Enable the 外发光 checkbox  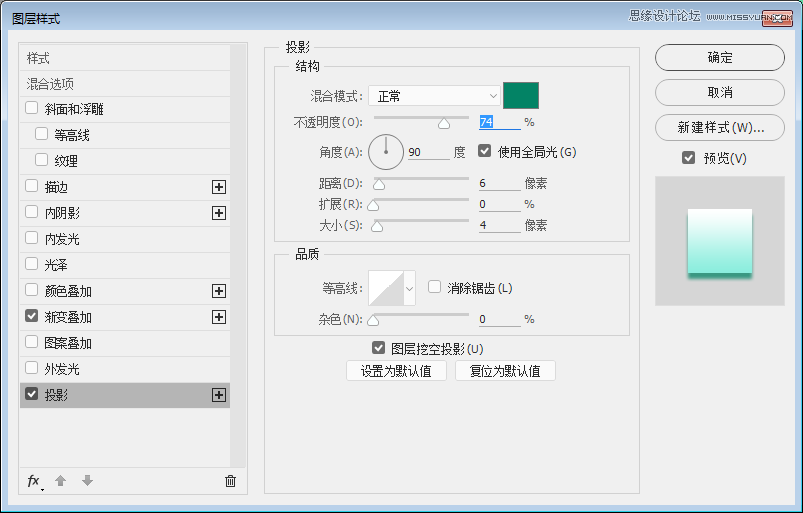pyautogui.click(x=32, y=368)
